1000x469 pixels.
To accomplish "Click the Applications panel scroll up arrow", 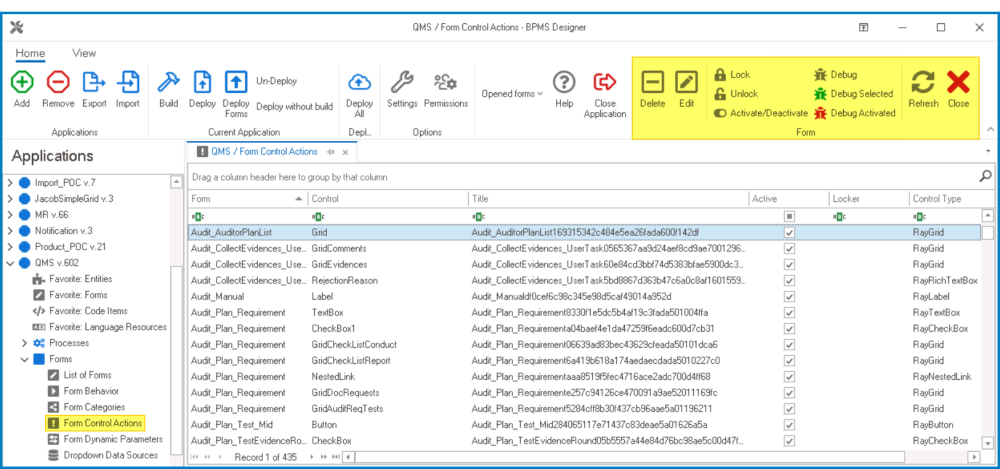I will click(x=177, y=182).
